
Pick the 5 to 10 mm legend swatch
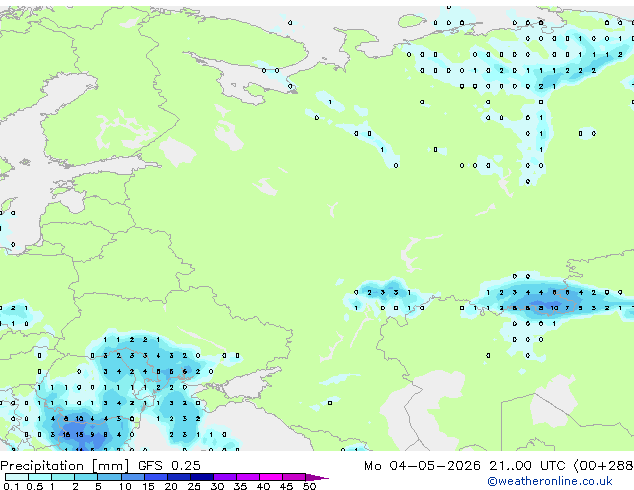point(109,477)
